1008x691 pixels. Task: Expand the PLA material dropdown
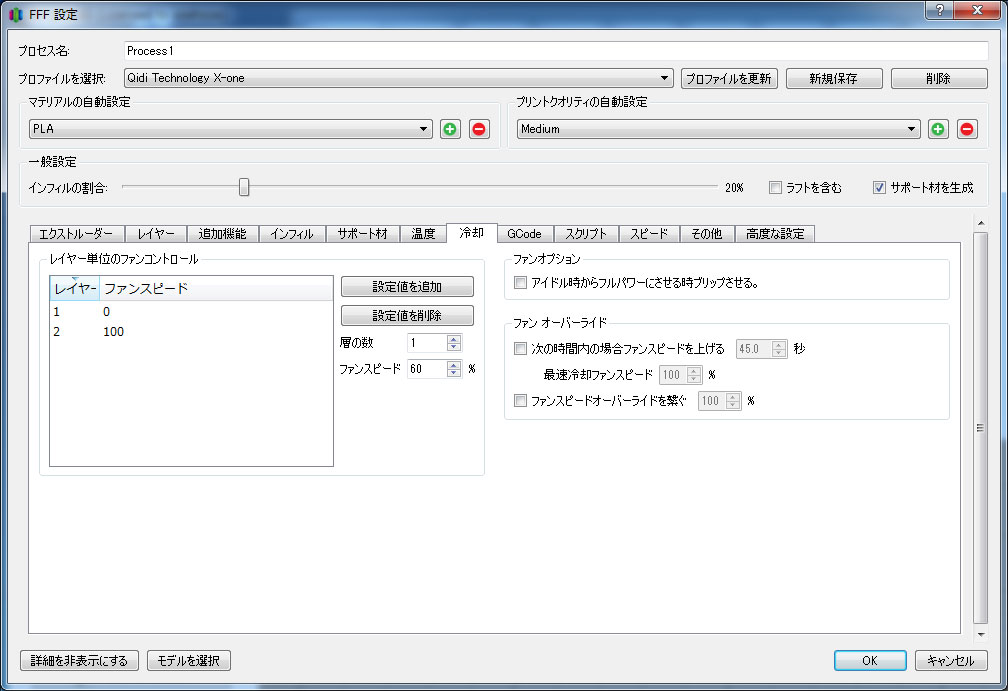(424, 129)
